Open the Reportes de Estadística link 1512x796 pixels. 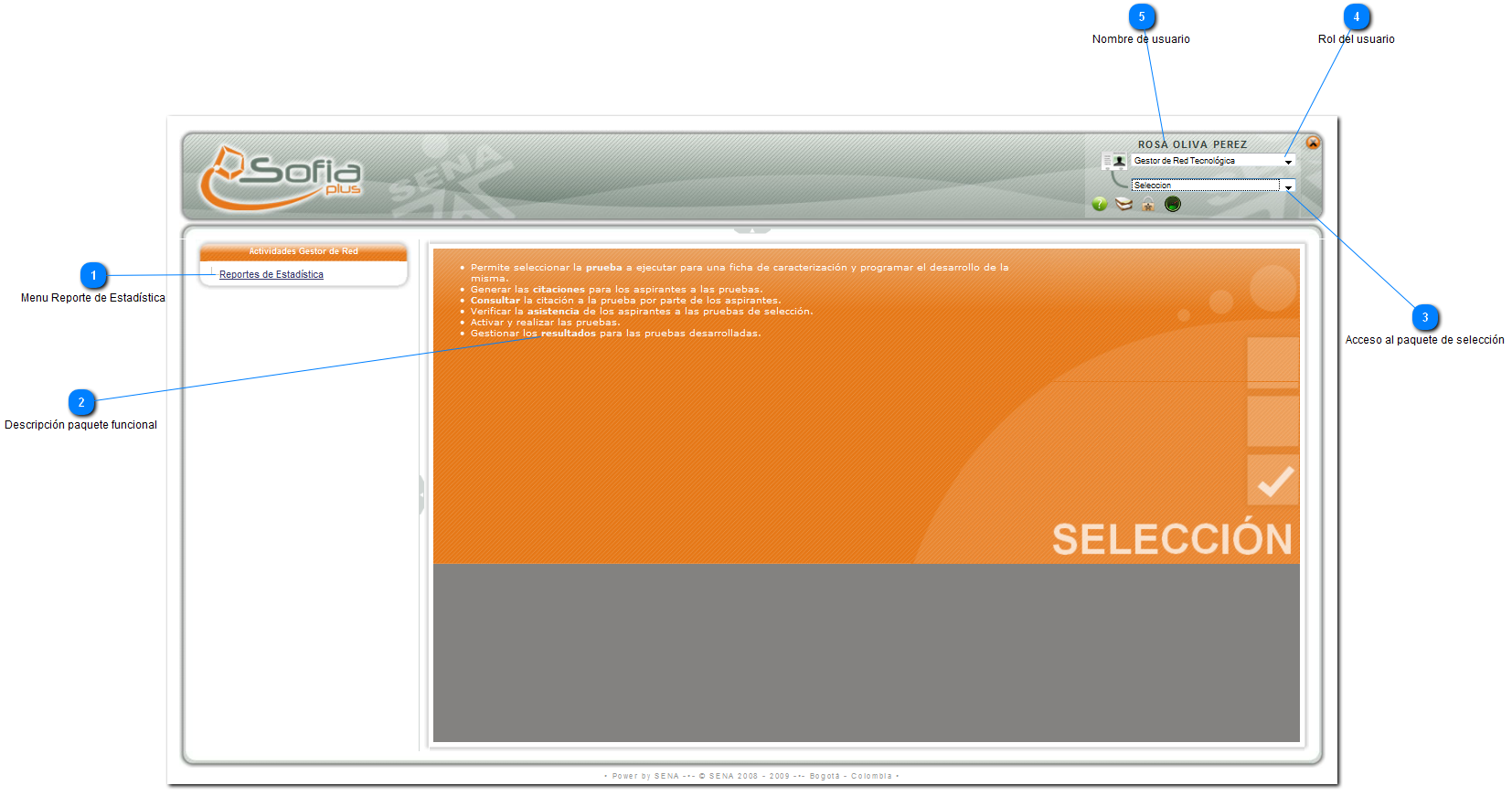(x=272, y=274)
